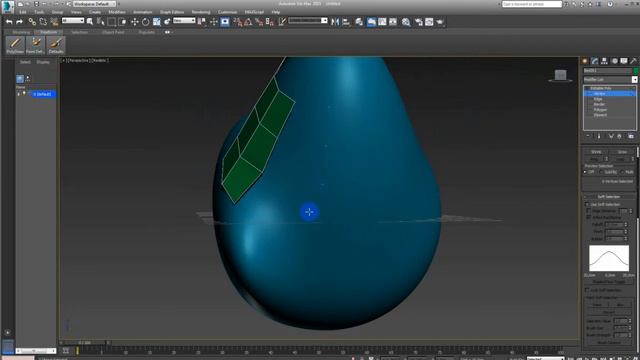Open the Edit menu
Screen dimensions: 640x360
22,12
